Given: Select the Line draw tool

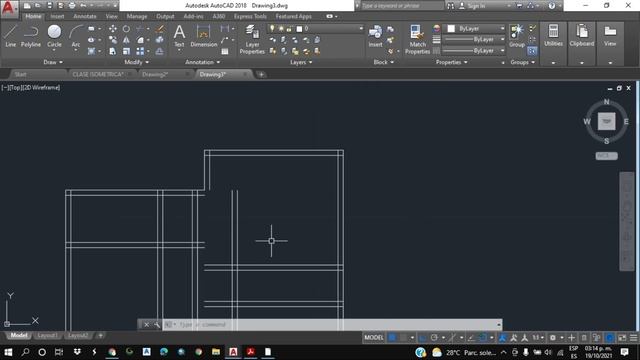Looking at the screenshot, I should pyautogui.click(x=11, y=36).
